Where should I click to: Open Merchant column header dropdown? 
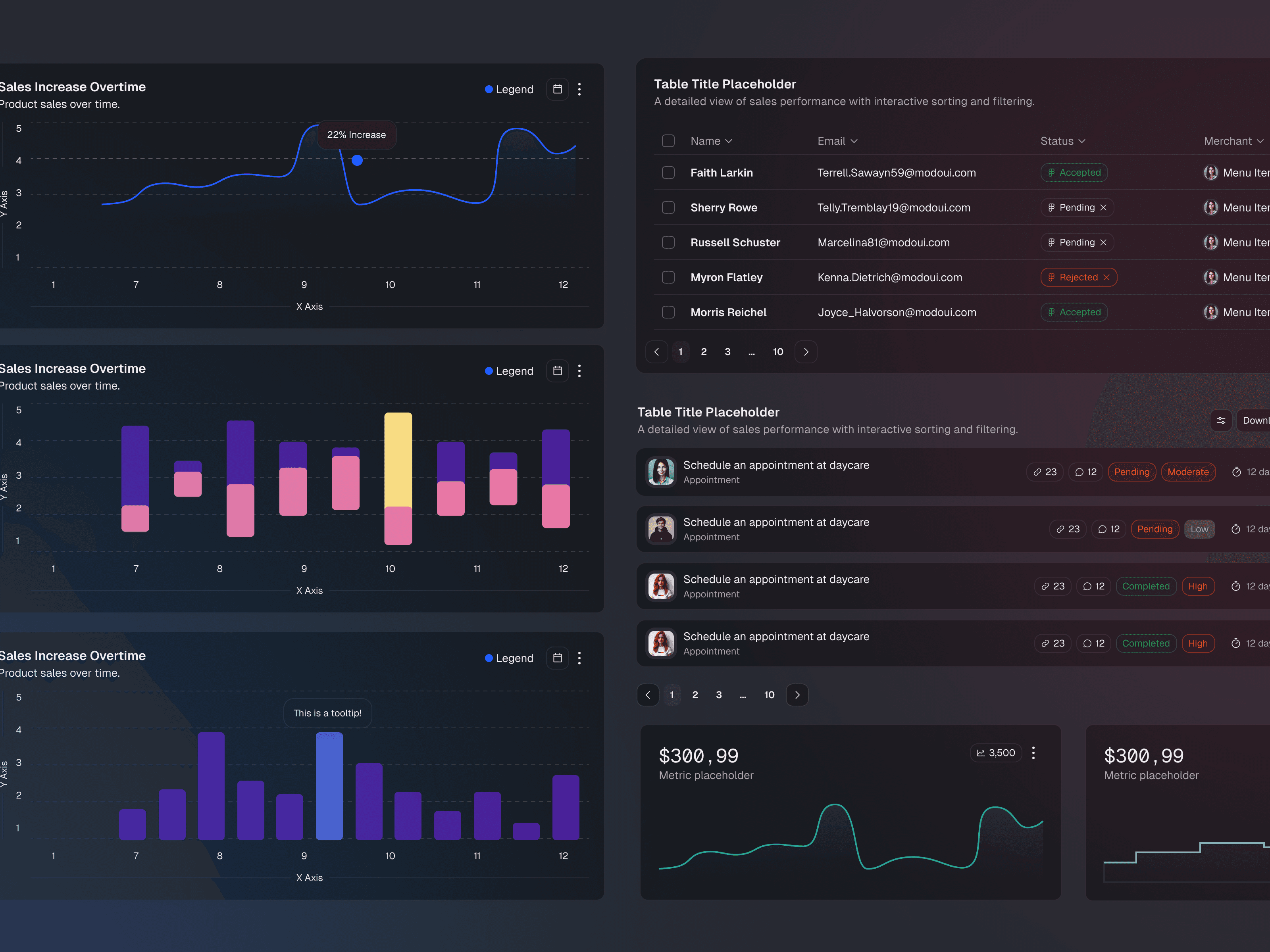[1234, 141]
